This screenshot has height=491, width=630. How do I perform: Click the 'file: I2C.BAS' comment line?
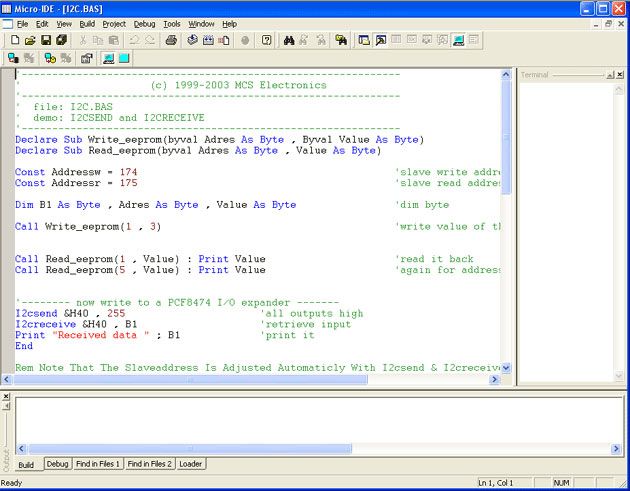73,107
